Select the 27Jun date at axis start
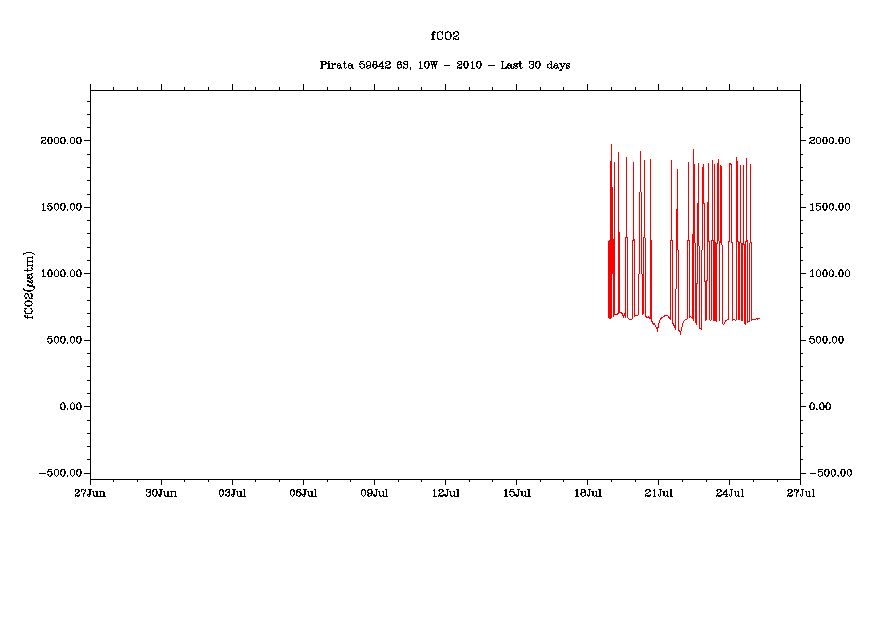 (x=90, y=493)
